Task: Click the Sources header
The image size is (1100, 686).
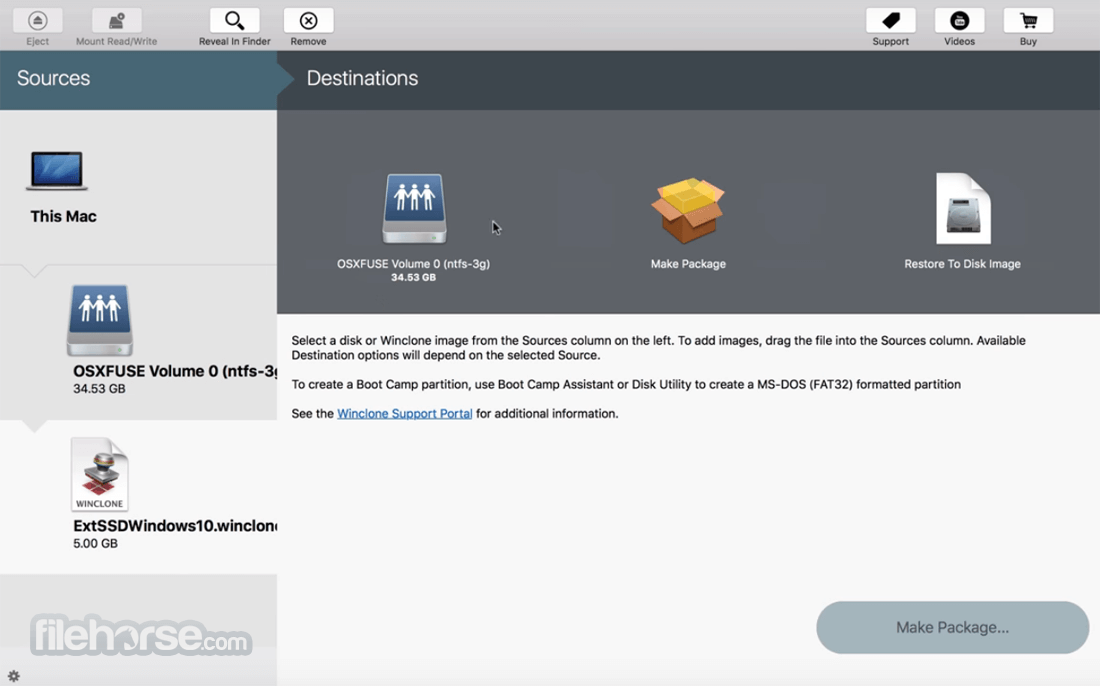Action: 53,78
